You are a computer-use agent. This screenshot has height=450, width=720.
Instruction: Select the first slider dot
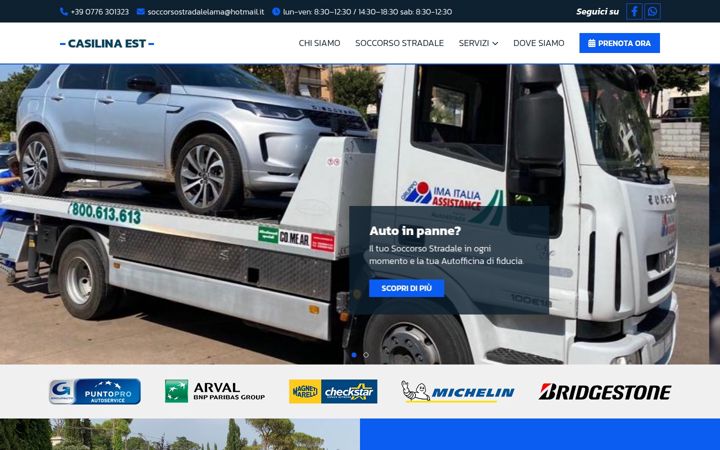[354, 355]
